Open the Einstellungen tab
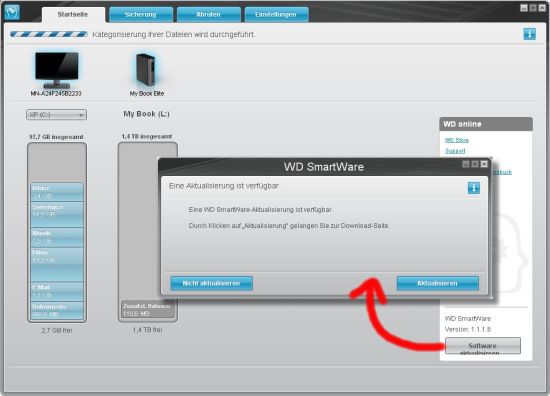 coord(276,15)
